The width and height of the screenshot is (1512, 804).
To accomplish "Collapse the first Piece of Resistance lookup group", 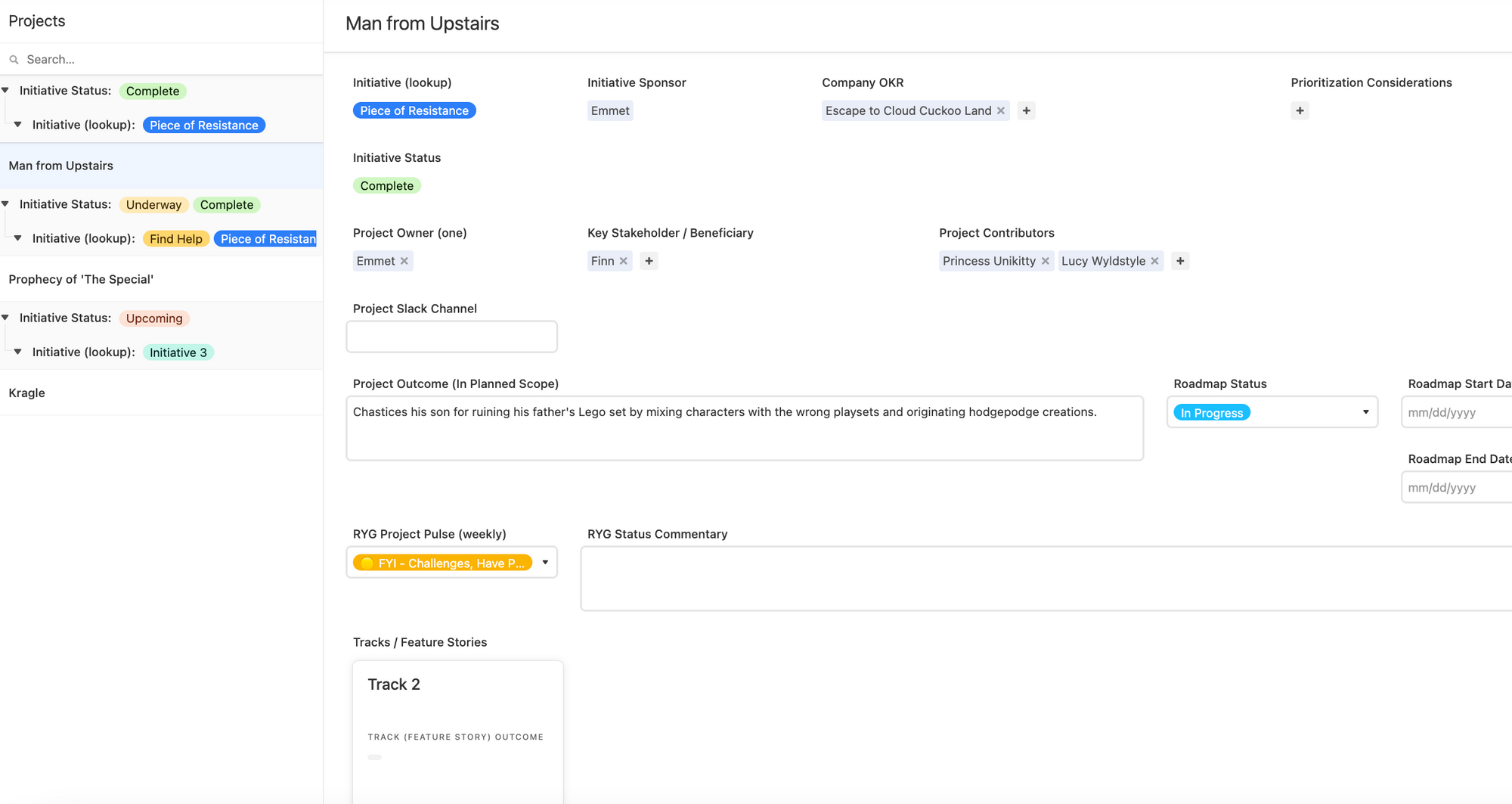I will pos(17,125).
